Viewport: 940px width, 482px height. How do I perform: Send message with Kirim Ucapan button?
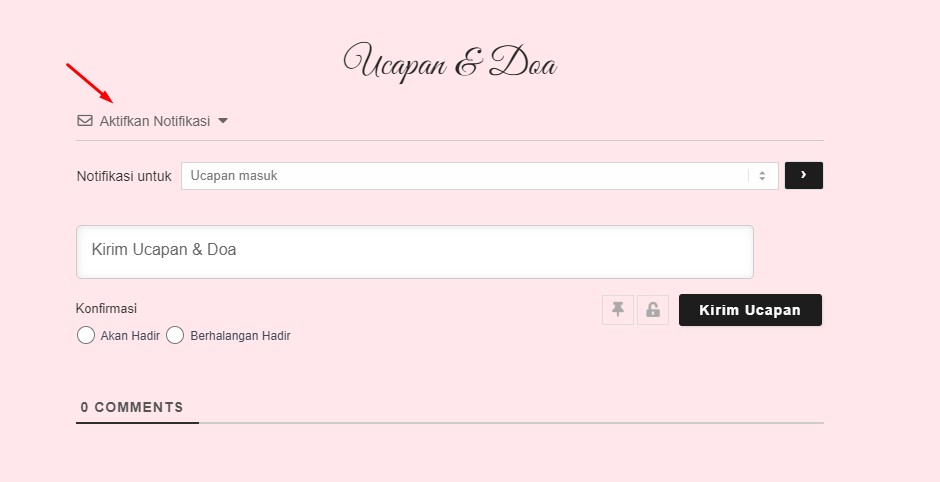(750, 310)
